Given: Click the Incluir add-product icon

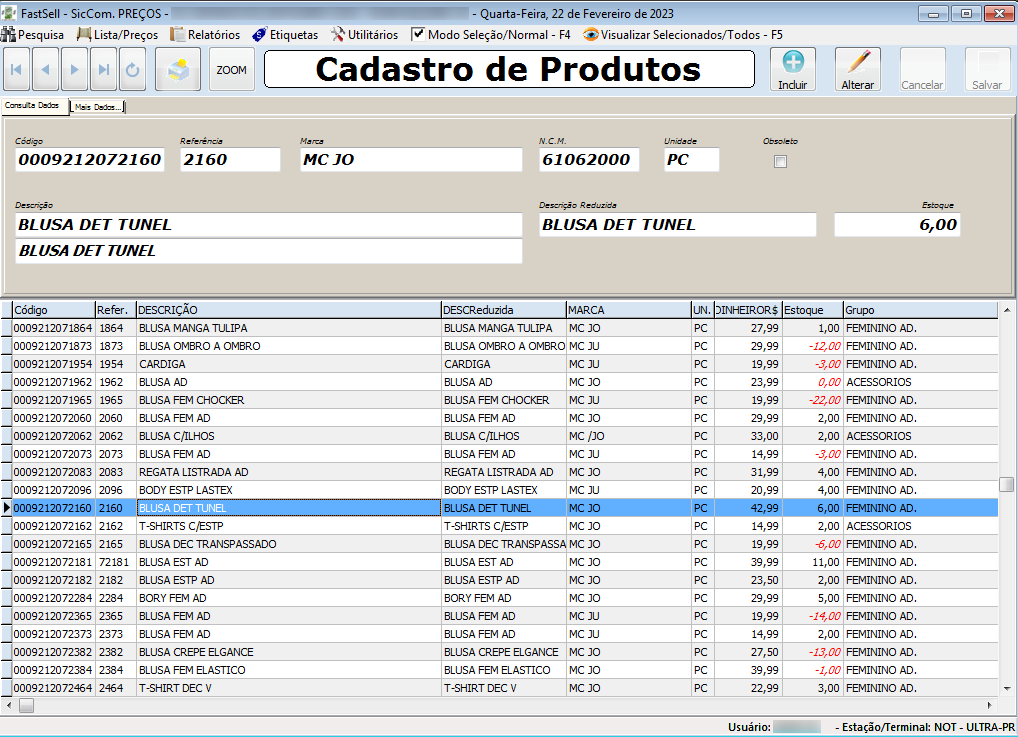Looking at the screenshot, I should [x=792, y=66].
